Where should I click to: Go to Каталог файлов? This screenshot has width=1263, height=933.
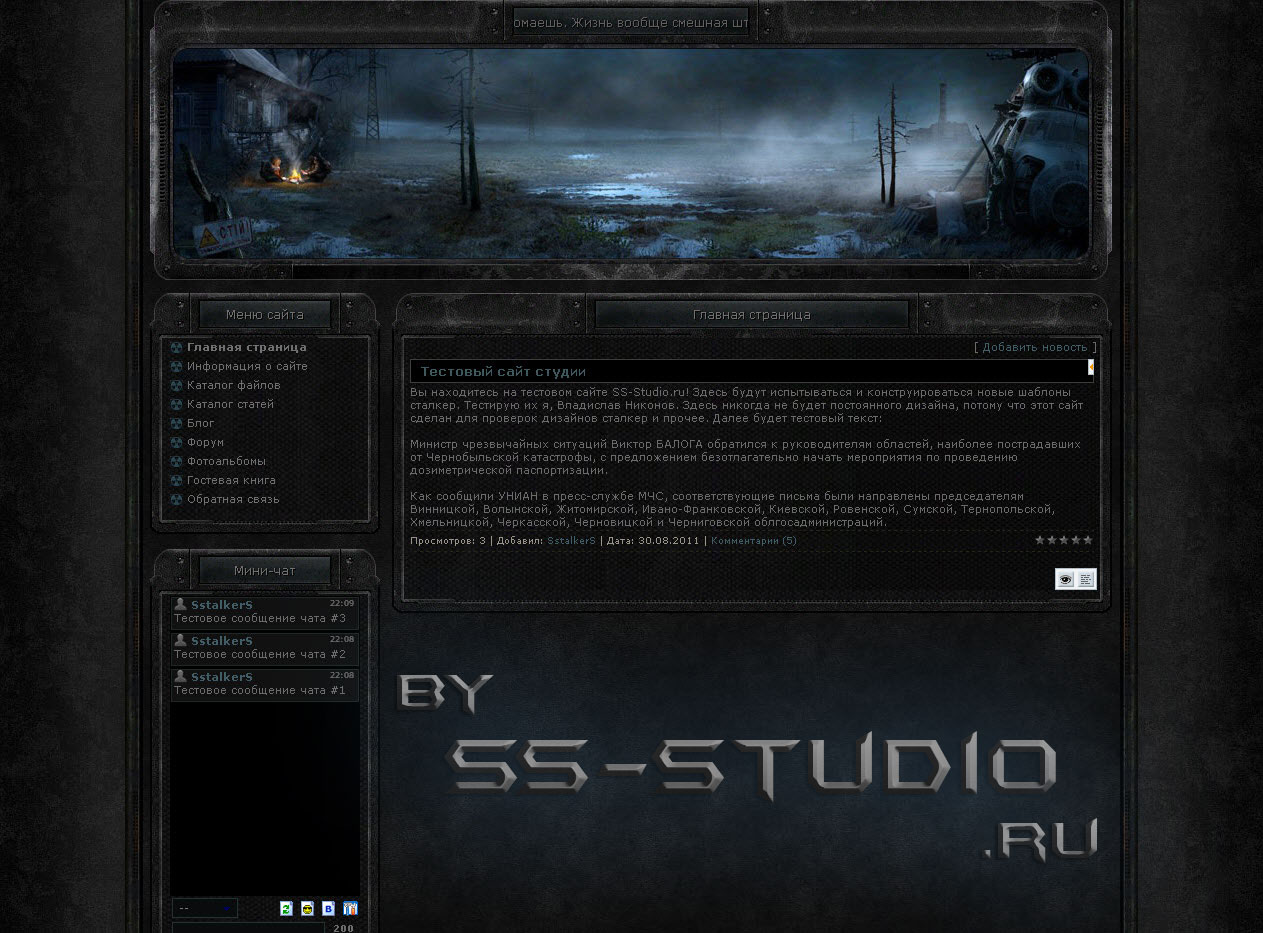(234, 385)
